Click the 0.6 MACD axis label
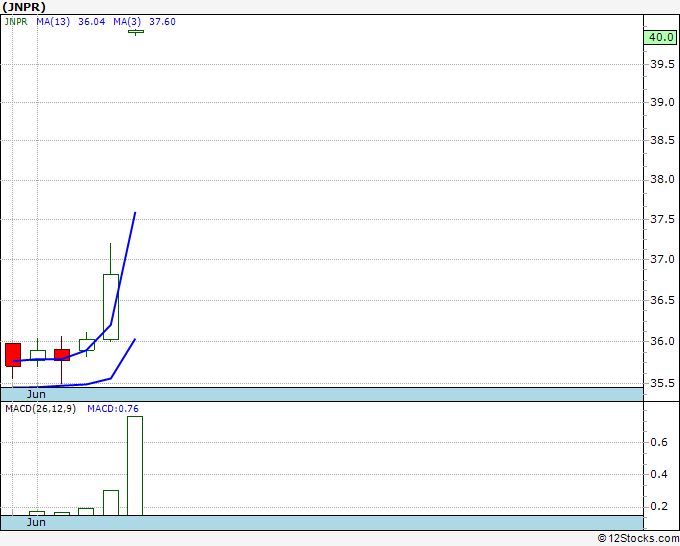Image resolution: width=680 pixels, height=546 pixels. [659, 442]
